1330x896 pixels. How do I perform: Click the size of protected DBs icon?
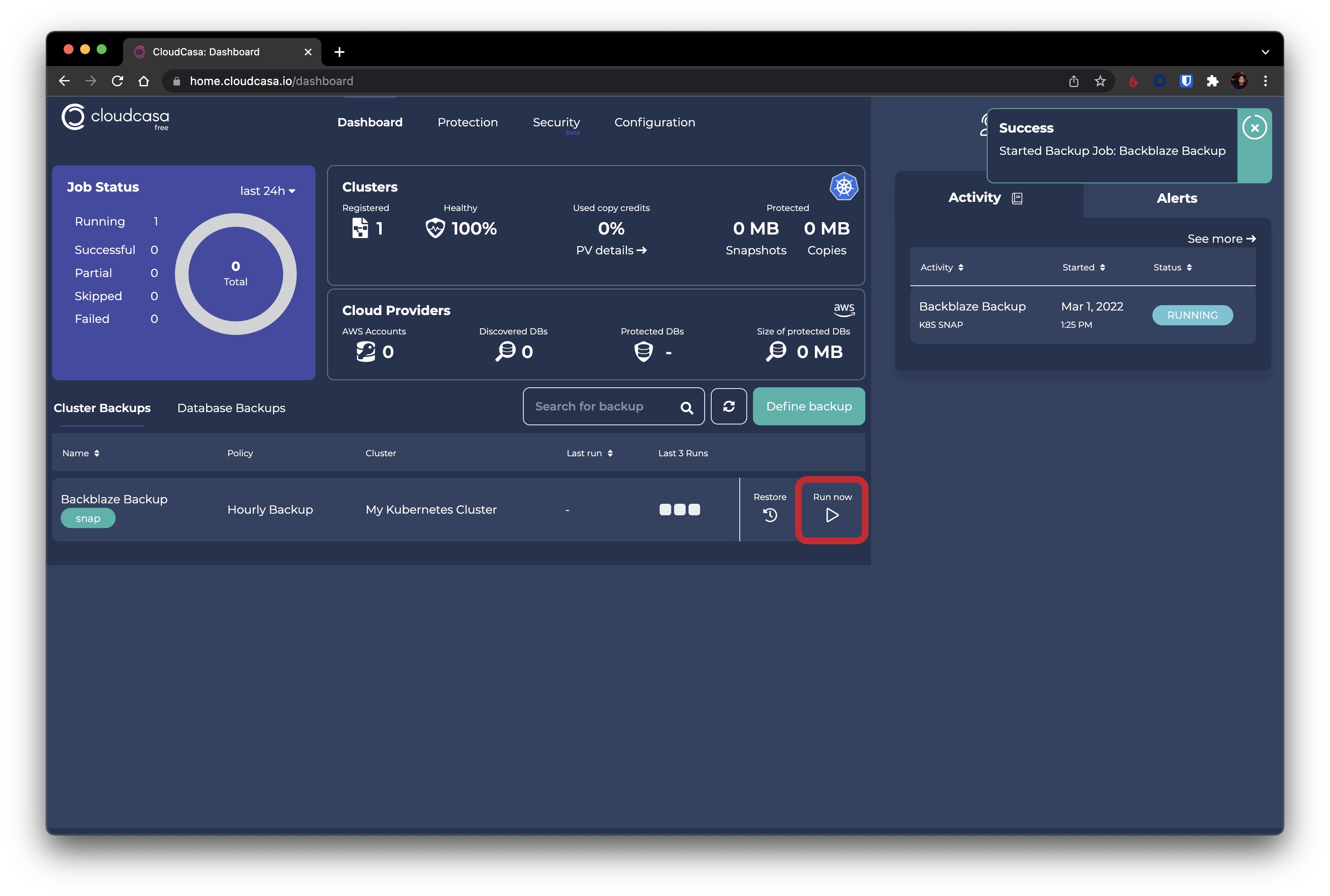776,351
